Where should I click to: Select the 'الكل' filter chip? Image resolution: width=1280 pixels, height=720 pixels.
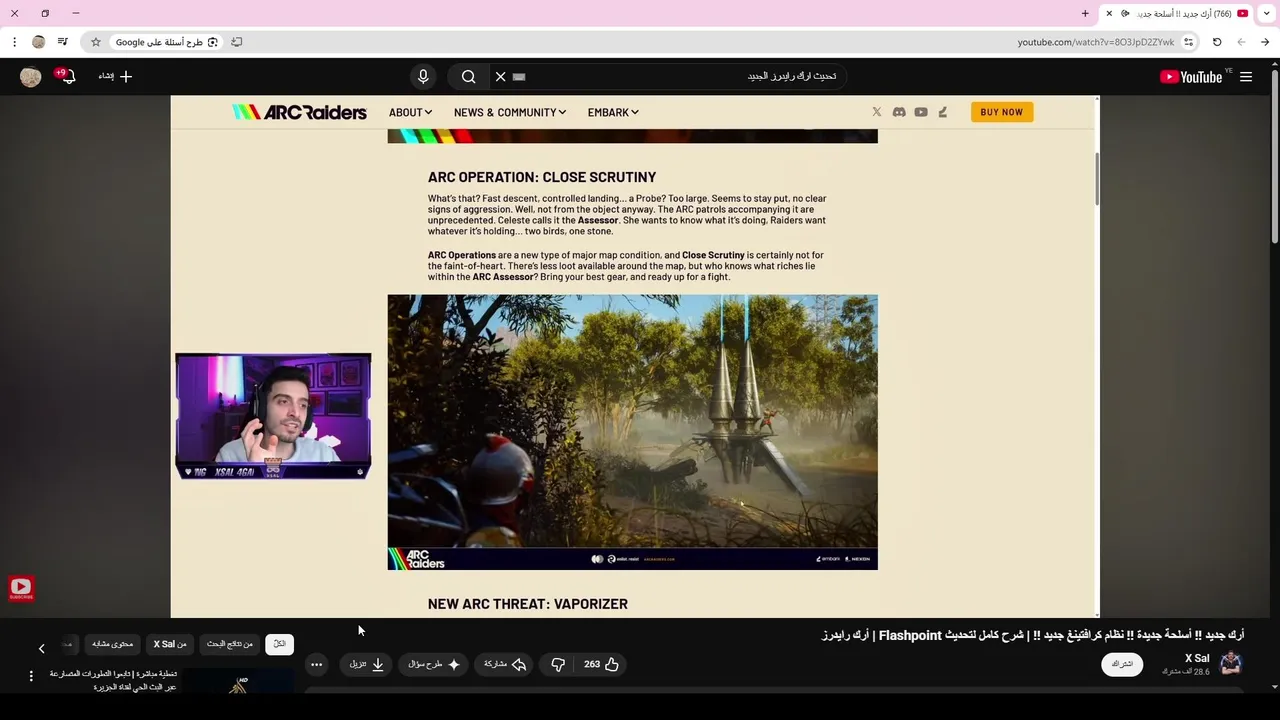point(279,644)
